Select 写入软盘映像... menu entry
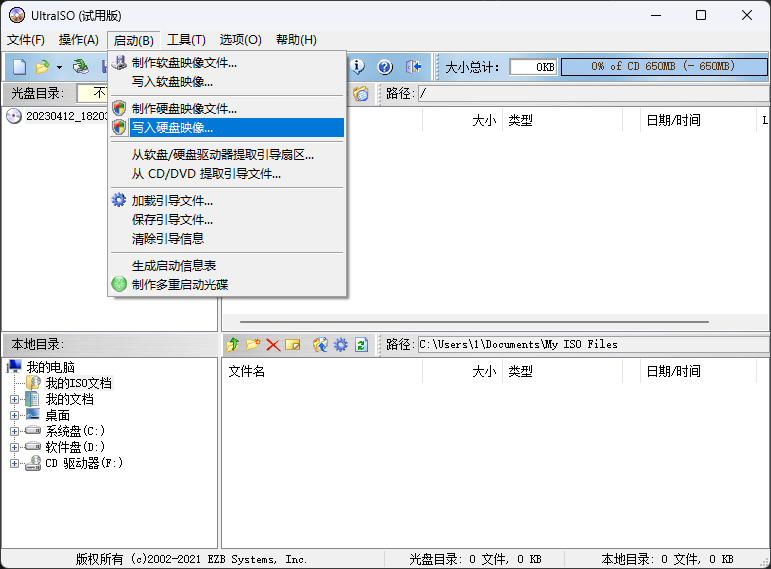Screen dimensions: 771x569 click(227, 82)
